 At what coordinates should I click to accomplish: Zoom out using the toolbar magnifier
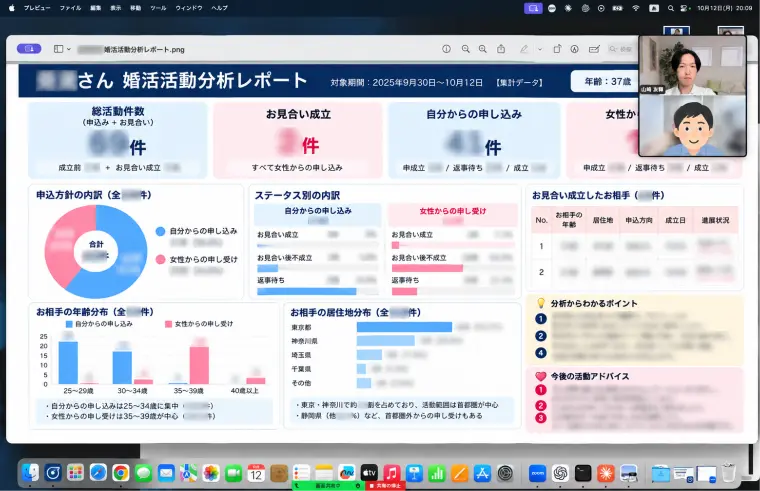coord(465,49)
